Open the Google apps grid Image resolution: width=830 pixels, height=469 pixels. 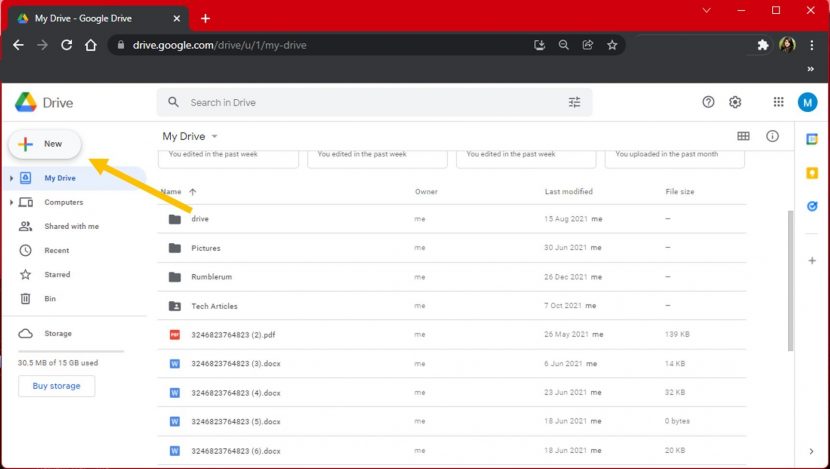(778, 102)
